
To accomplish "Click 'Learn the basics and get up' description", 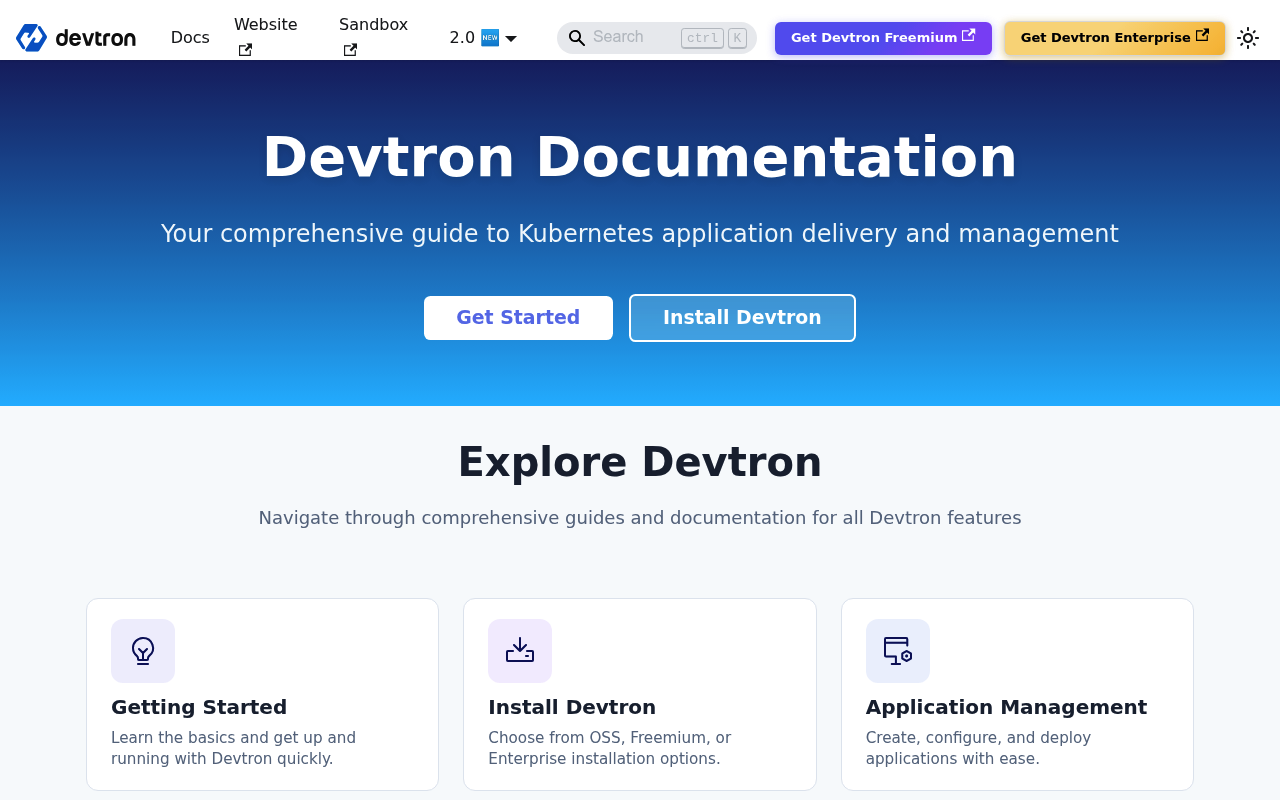I will coord(233,748).
